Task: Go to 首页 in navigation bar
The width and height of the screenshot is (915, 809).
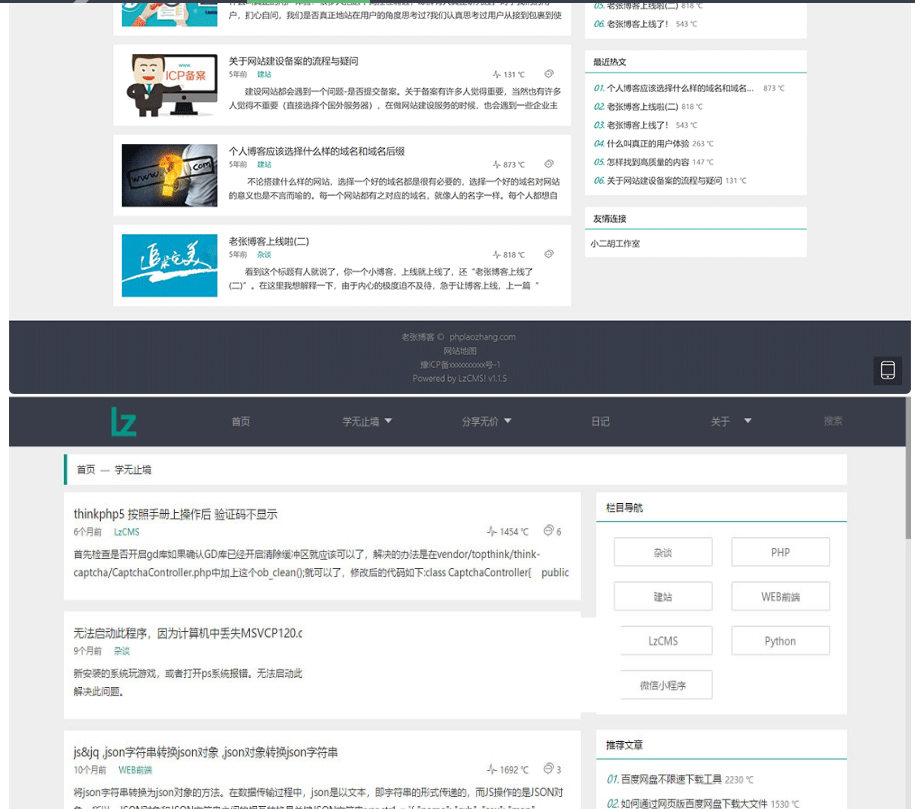Action: tap(241, 422)
